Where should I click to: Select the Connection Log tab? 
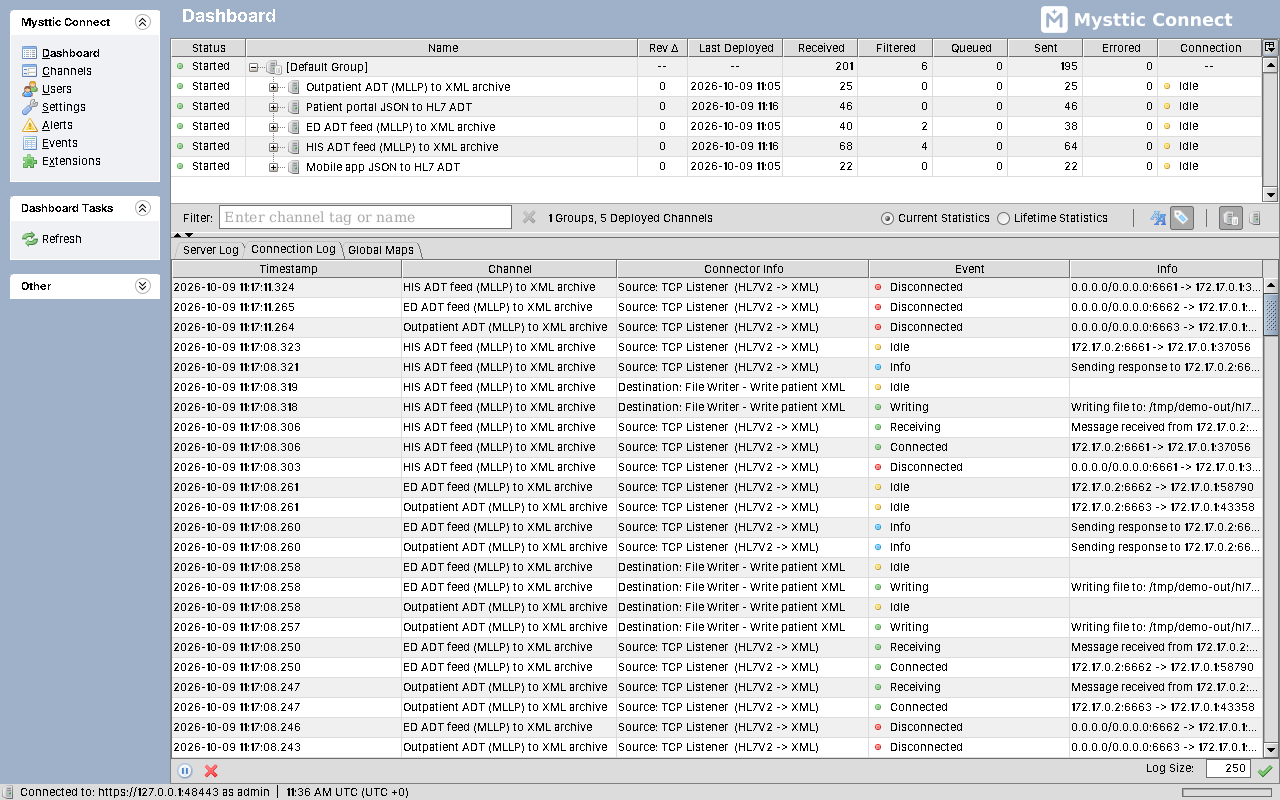(x=293, y=249)
